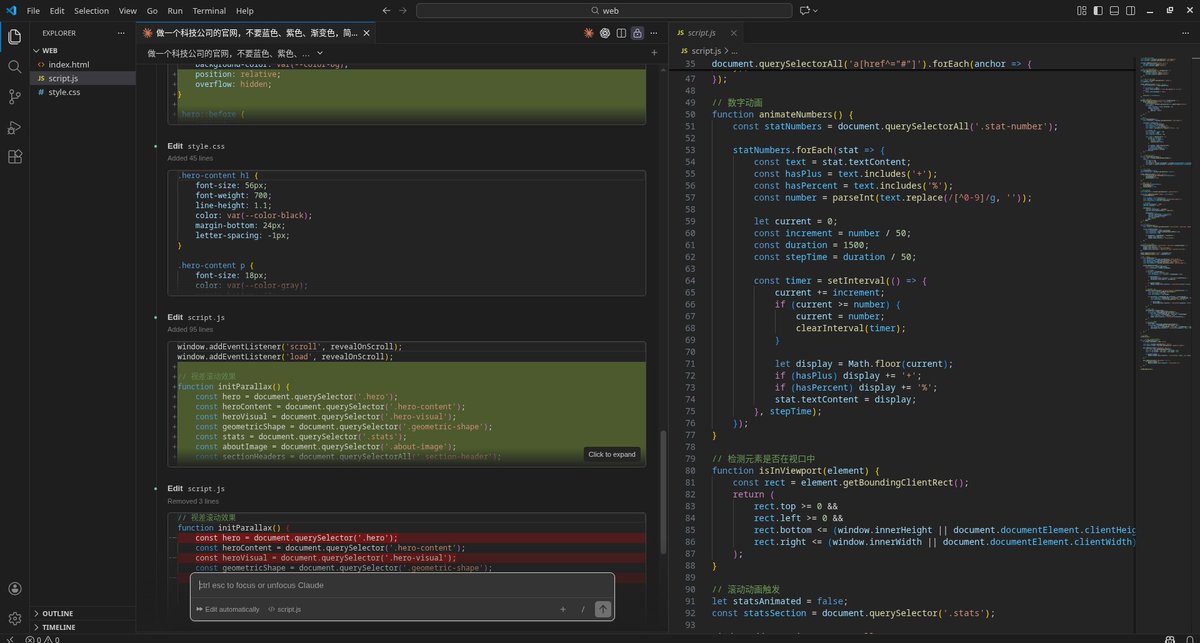Screen dimensions: 1200x643
Task: Click the split editor icon in Claude tab
Action: [621, 33]
